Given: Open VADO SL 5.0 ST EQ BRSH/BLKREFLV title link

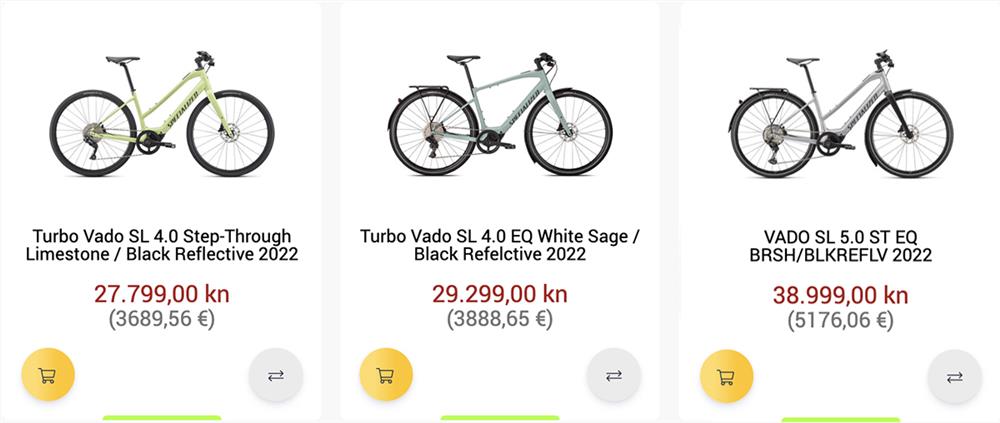Looking at the screenshot, I should point(840,246).
